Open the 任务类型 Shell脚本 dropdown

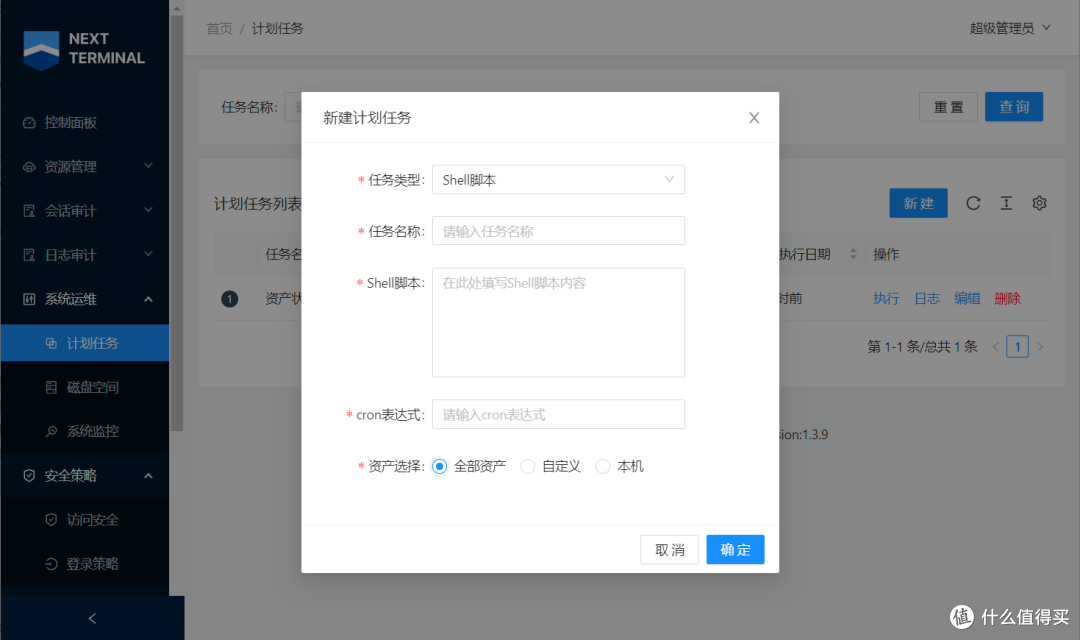(559, 180)
